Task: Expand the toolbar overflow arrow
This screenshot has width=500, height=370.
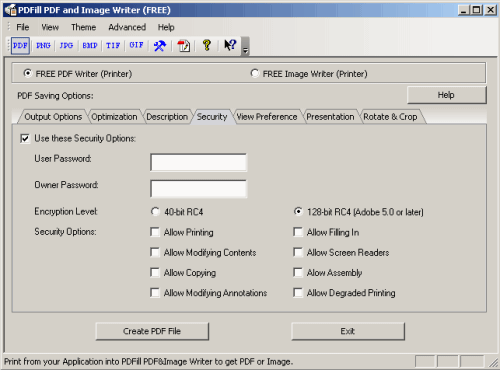Action: (x=246, y=46)
